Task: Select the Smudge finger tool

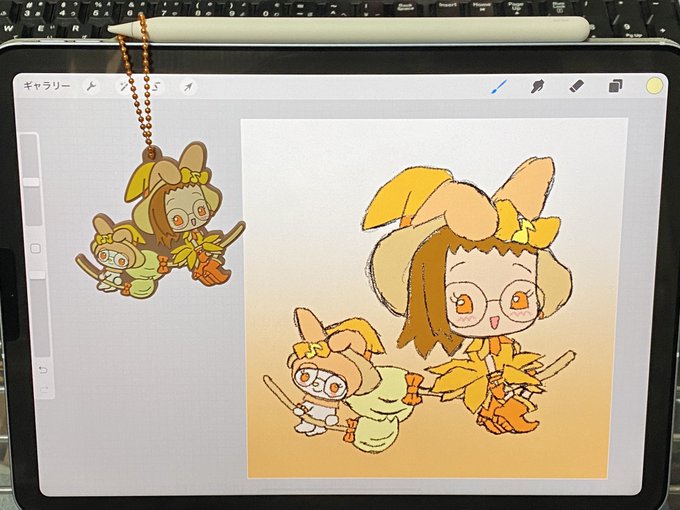Action: [x=537, y=86]
